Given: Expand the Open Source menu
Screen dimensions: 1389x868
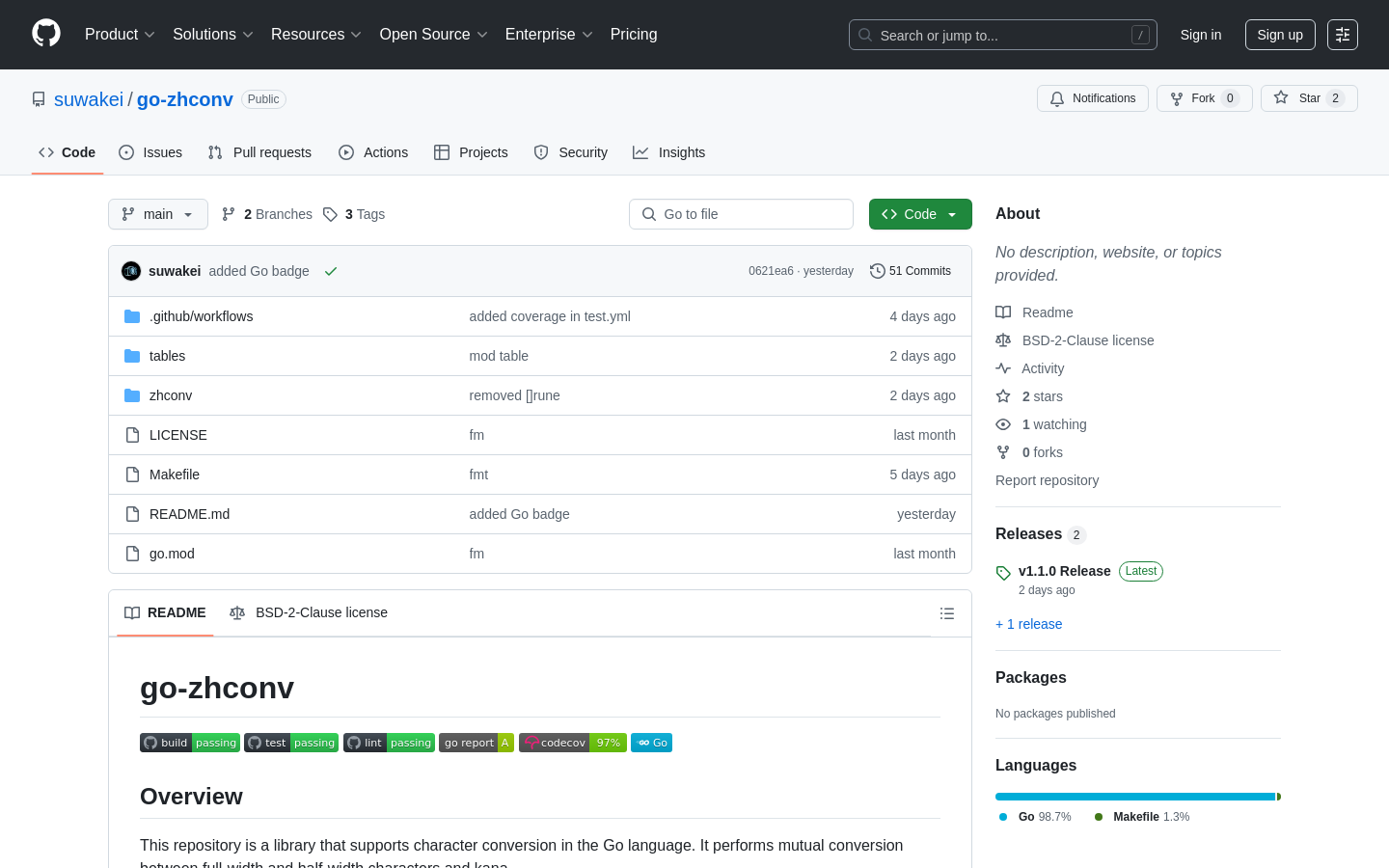Looking at the screenshot, I should [x=434, y=35].
